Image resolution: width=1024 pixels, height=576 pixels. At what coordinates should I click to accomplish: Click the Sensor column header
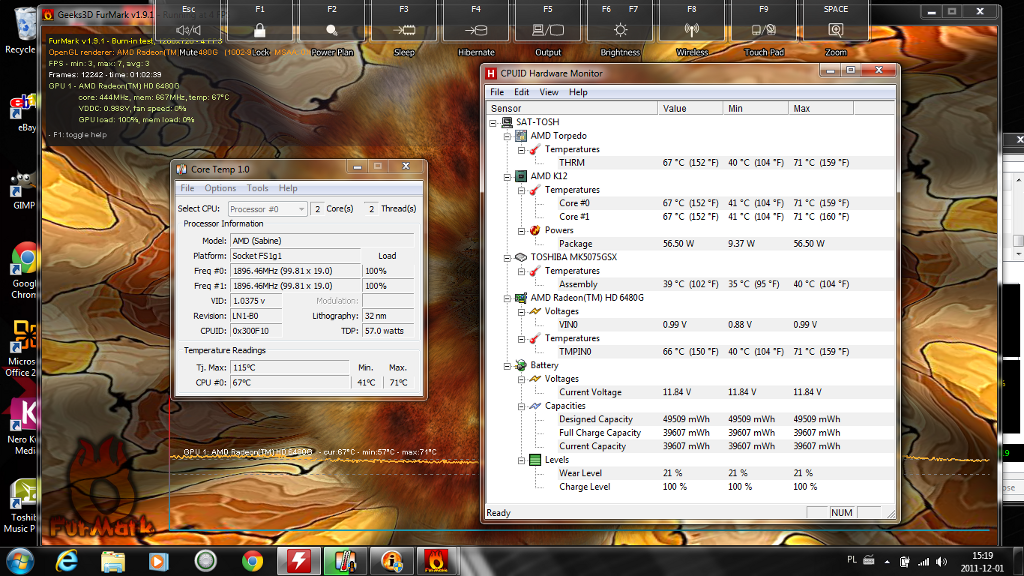coord(572,108)
